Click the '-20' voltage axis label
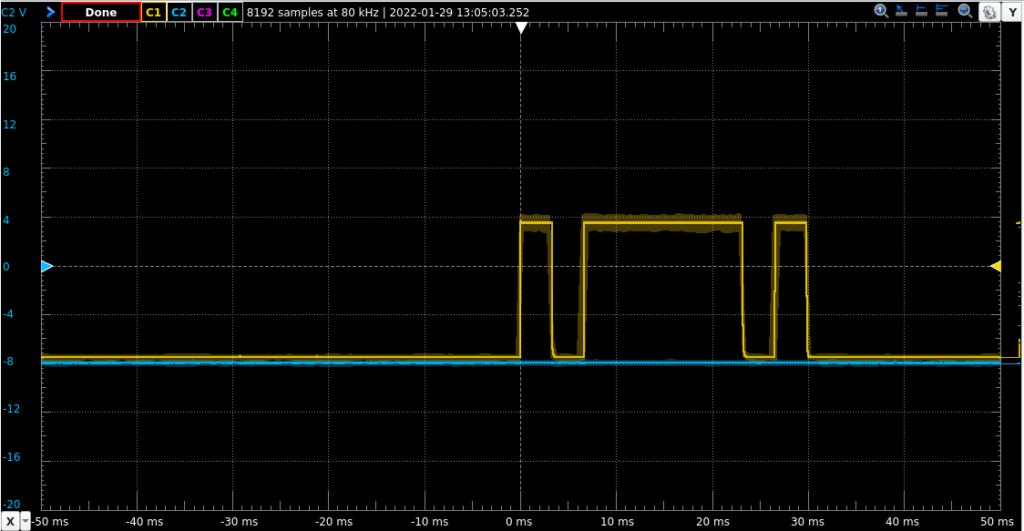The height and width of the screenshot is (531, 1024). click(x=11, y=504)
